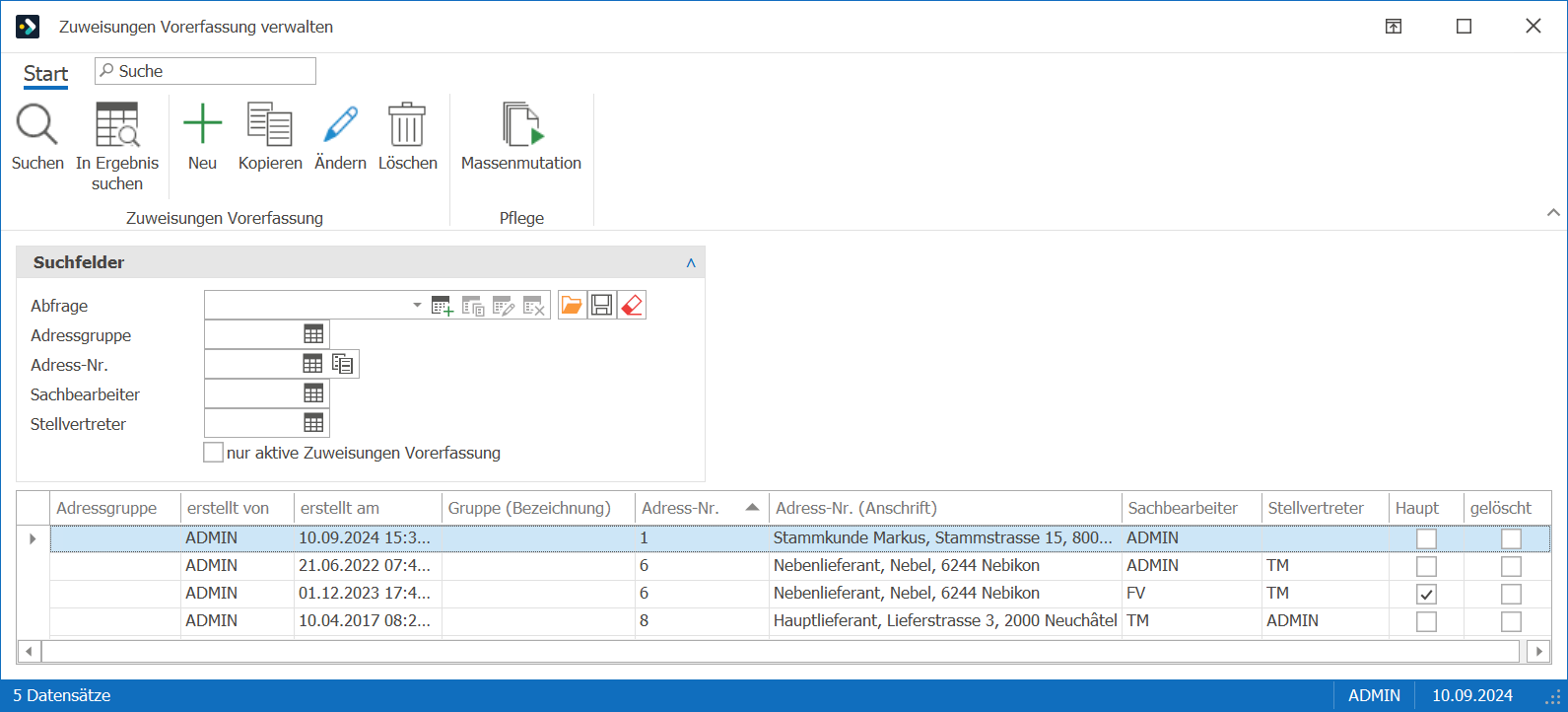Image resolution: width=1568 pixels, height=712 pixels.
Task: Click the orange open folder icon
Action: click(572, 306)
